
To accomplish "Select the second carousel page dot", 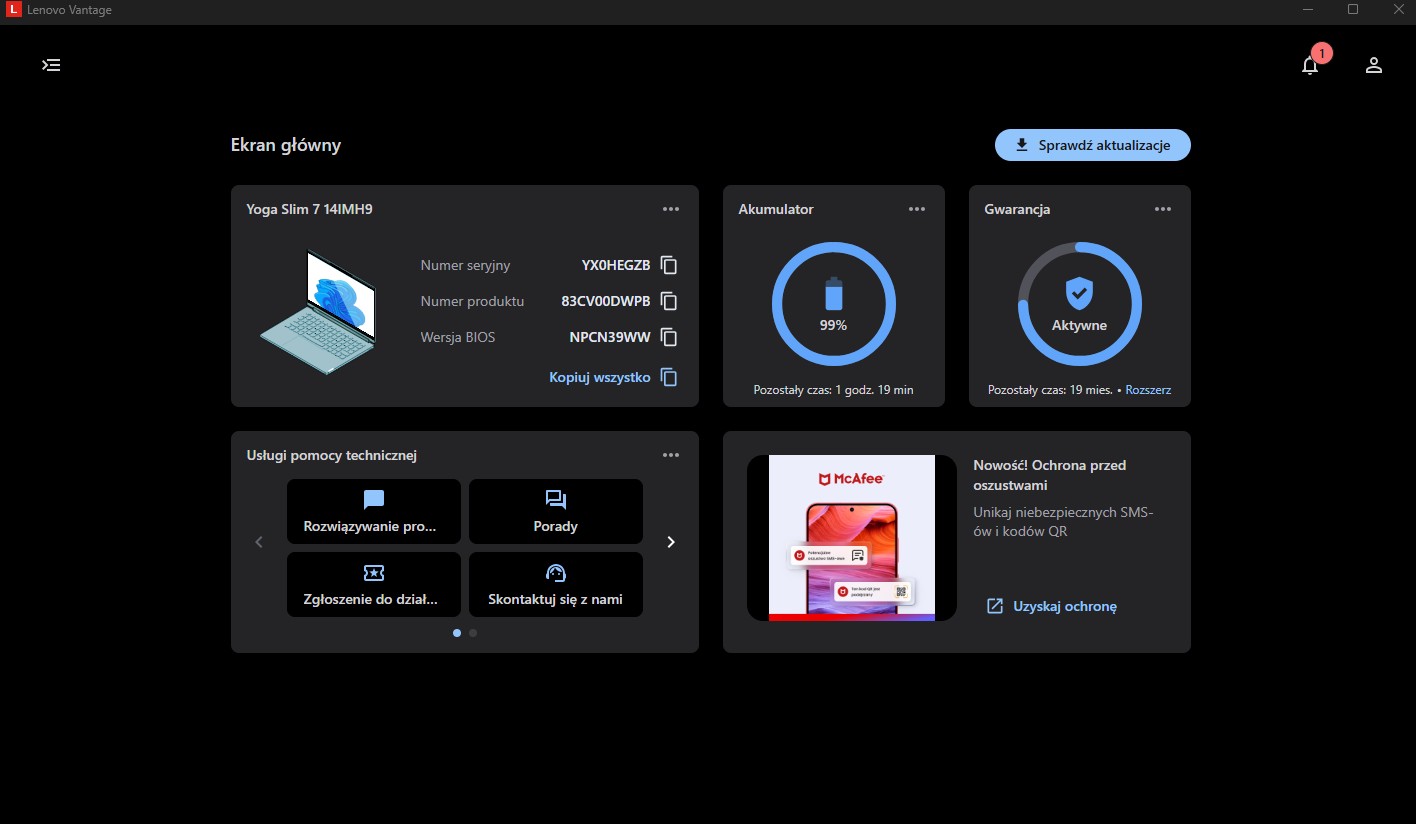I will click(473, 633).
